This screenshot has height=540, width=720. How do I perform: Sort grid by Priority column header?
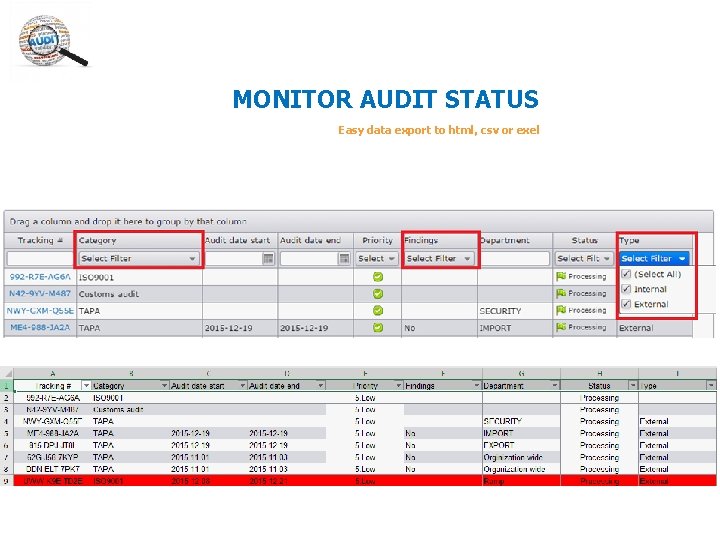click(377, 240)
